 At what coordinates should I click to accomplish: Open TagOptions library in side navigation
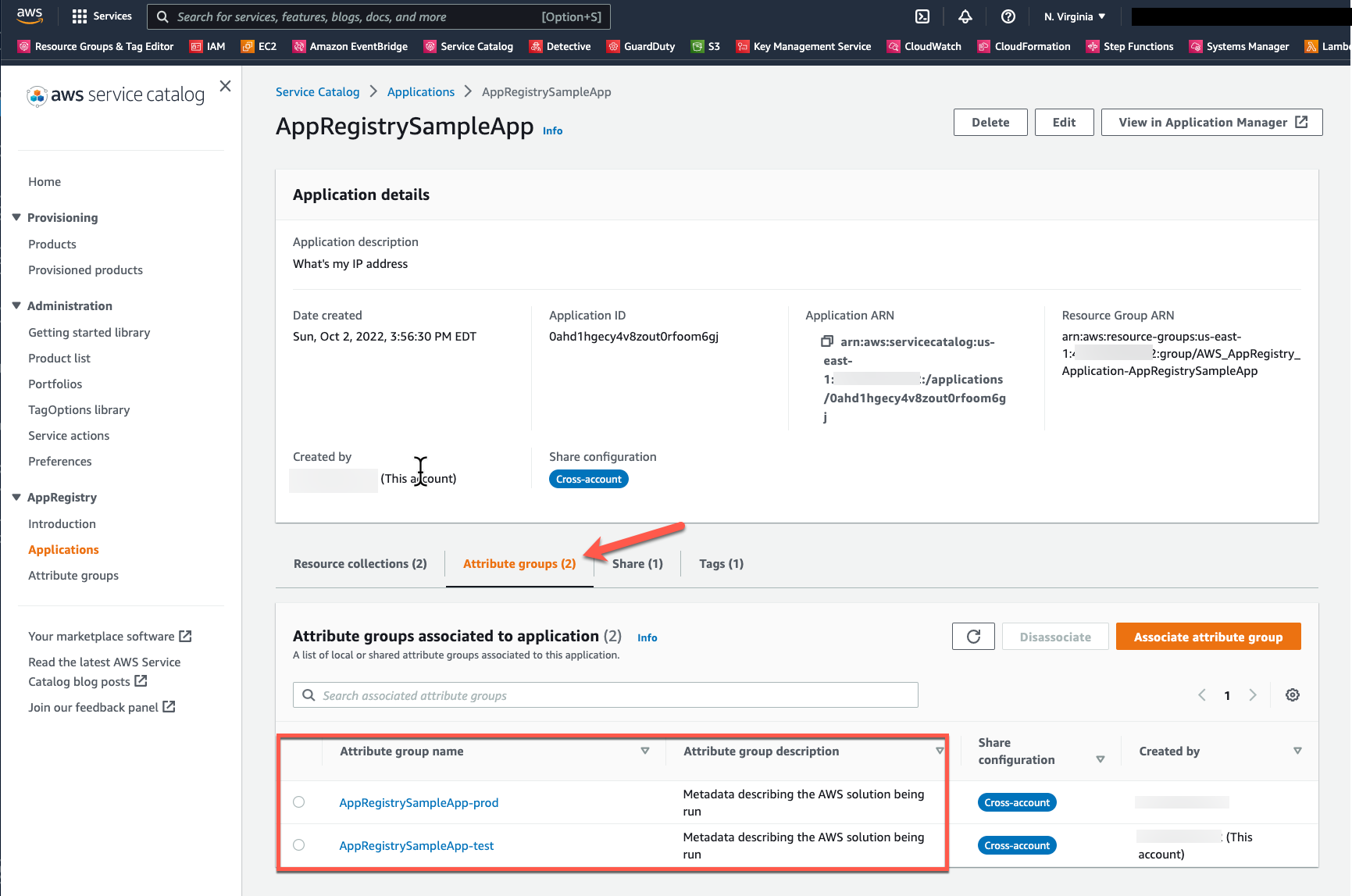[79, 409]
